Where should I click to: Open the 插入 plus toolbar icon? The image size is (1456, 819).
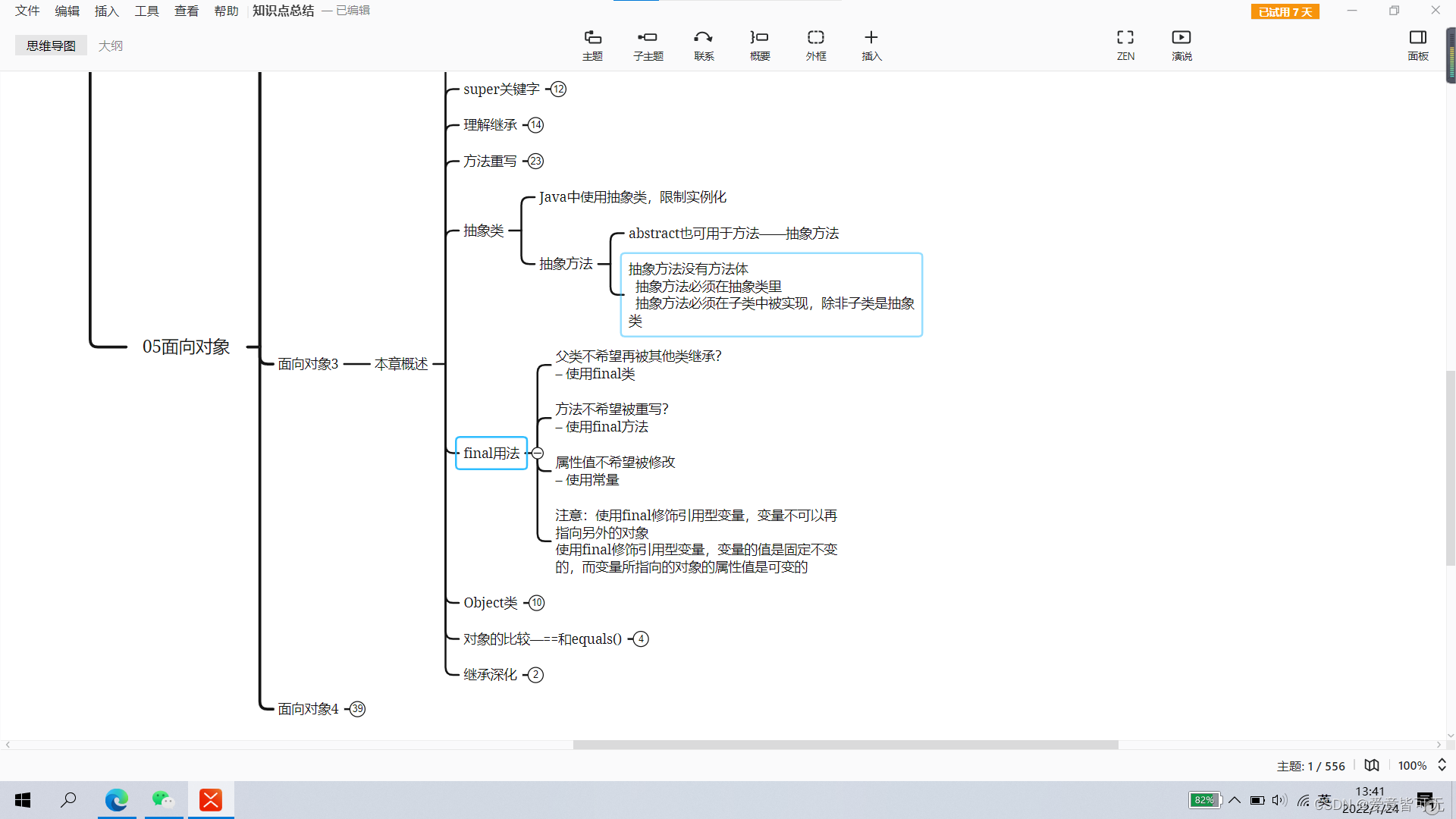tap(871, 45)
